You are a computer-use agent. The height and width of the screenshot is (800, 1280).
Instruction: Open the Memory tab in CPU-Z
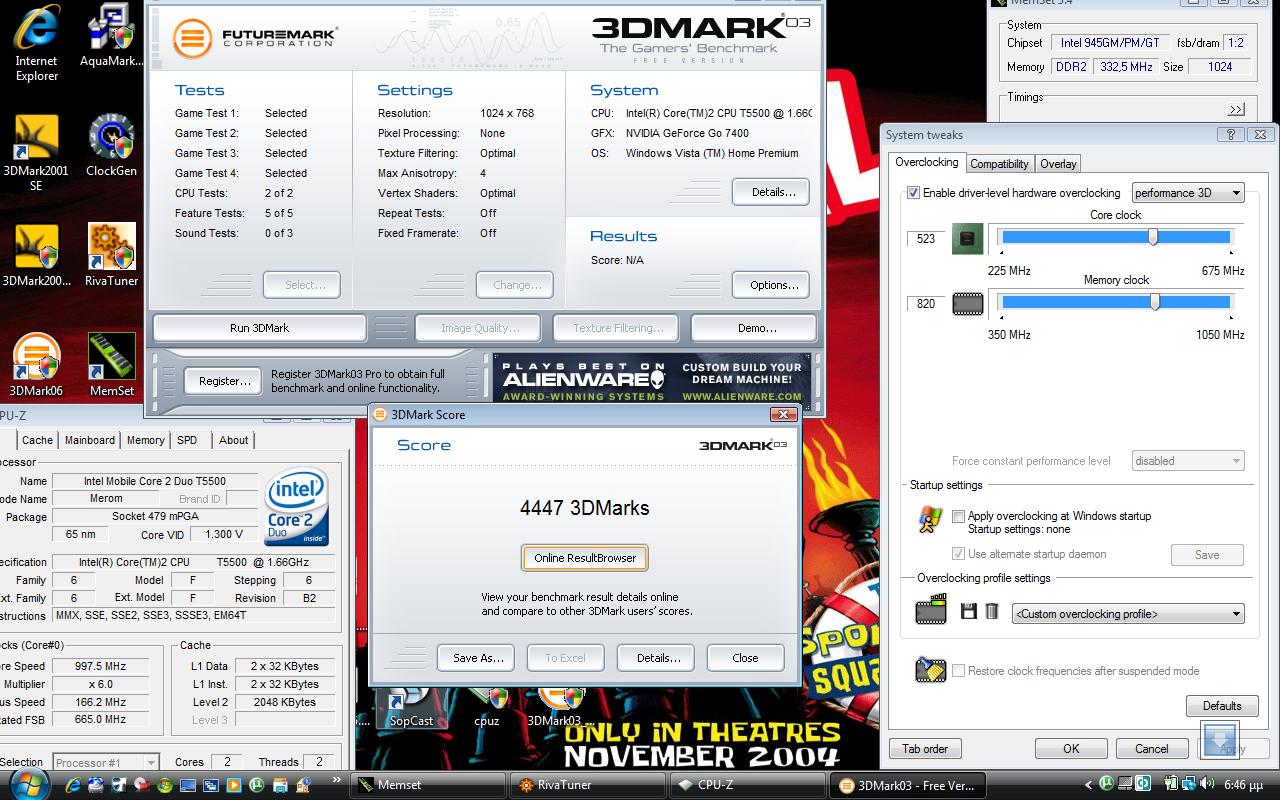[145, 440]
